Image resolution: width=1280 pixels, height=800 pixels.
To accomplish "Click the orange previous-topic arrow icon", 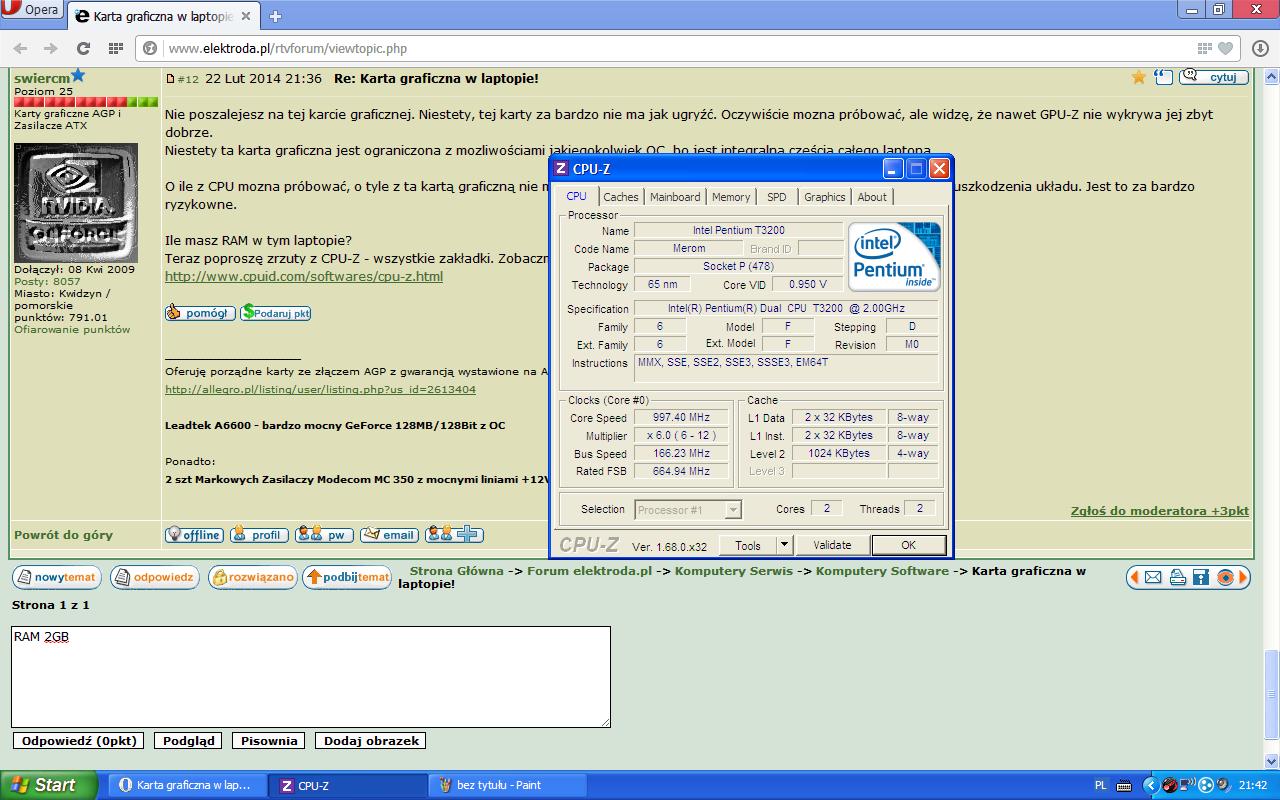I will [1135, 577].
